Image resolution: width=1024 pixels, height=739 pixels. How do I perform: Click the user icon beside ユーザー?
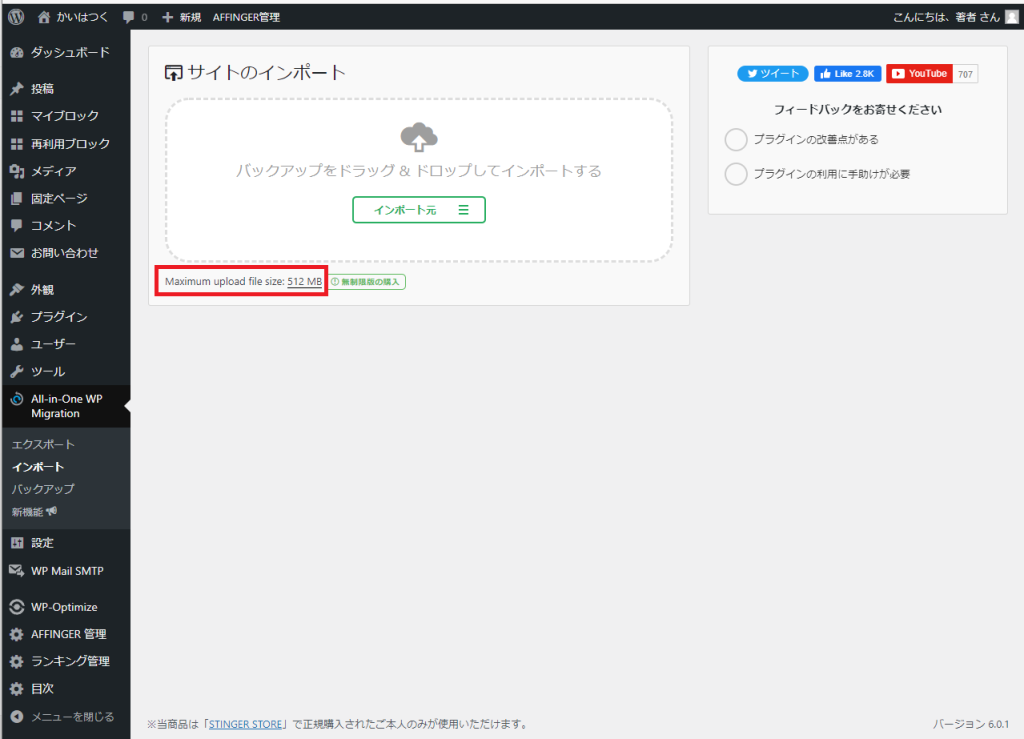pos(17,344)
